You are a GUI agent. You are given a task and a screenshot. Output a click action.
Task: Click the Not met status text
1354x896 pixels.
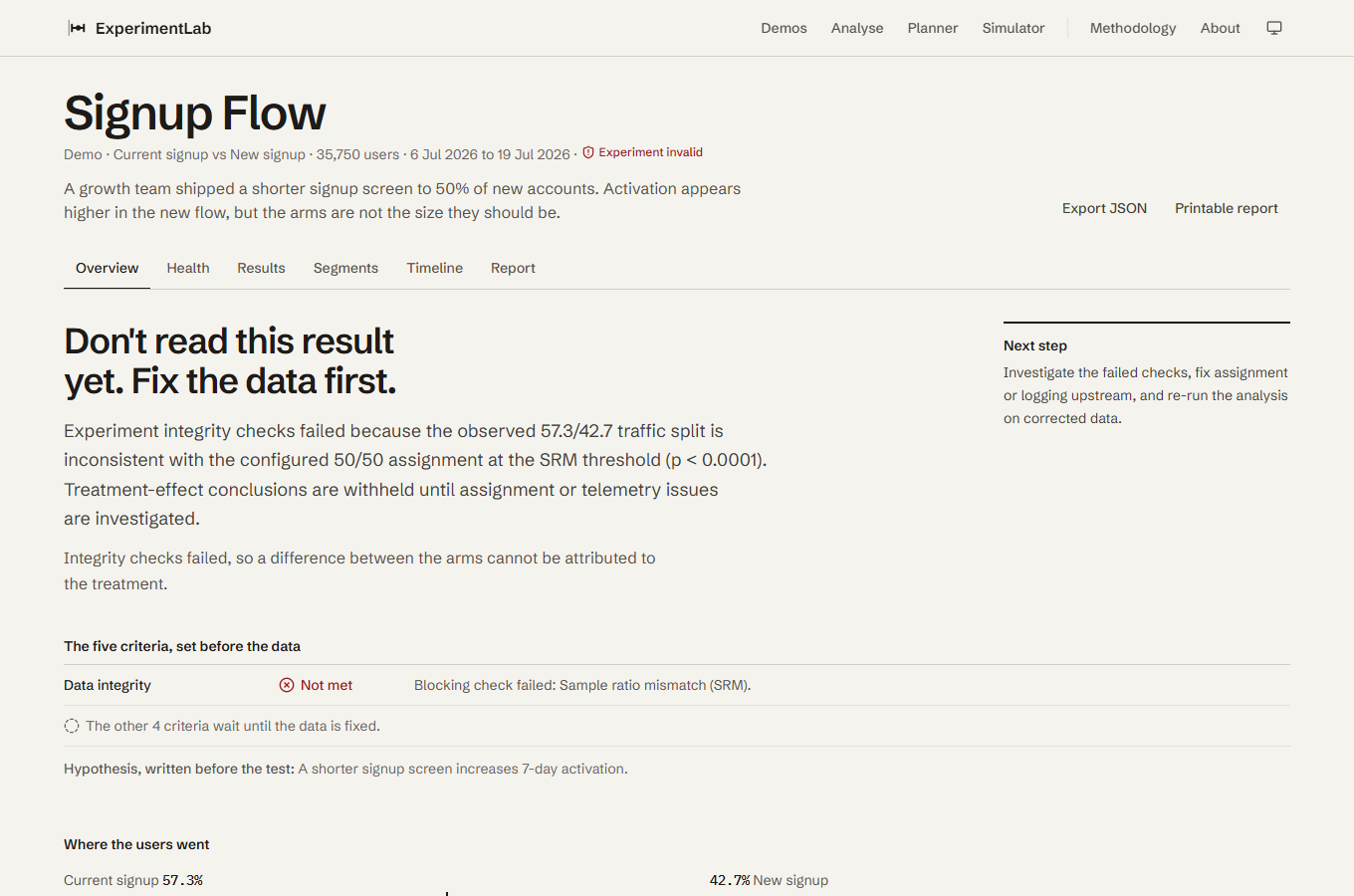(327, 685)
